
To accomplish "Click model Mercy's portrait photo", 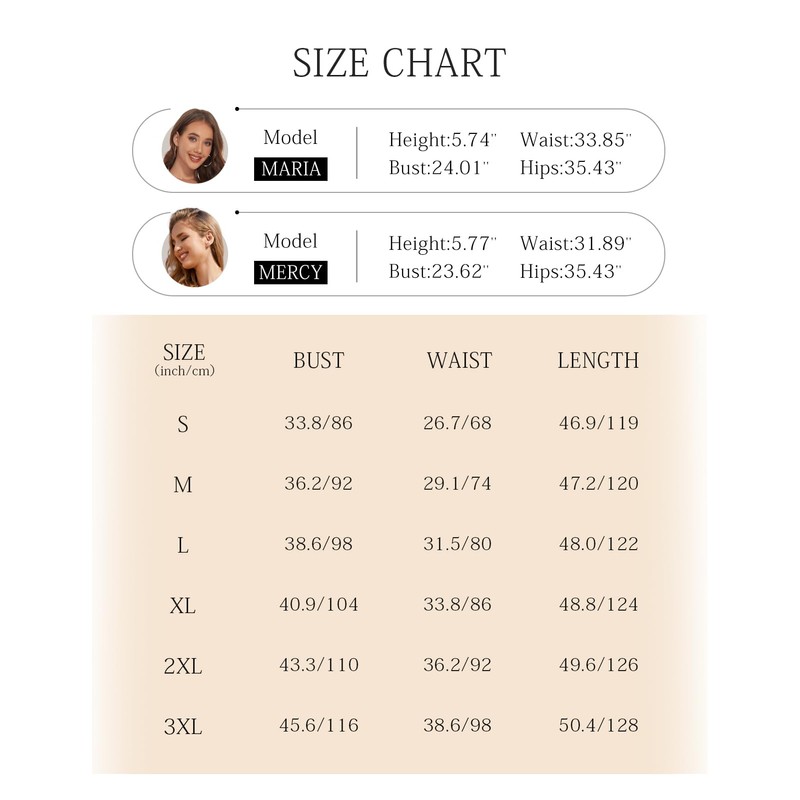I will tap(194, 249).
